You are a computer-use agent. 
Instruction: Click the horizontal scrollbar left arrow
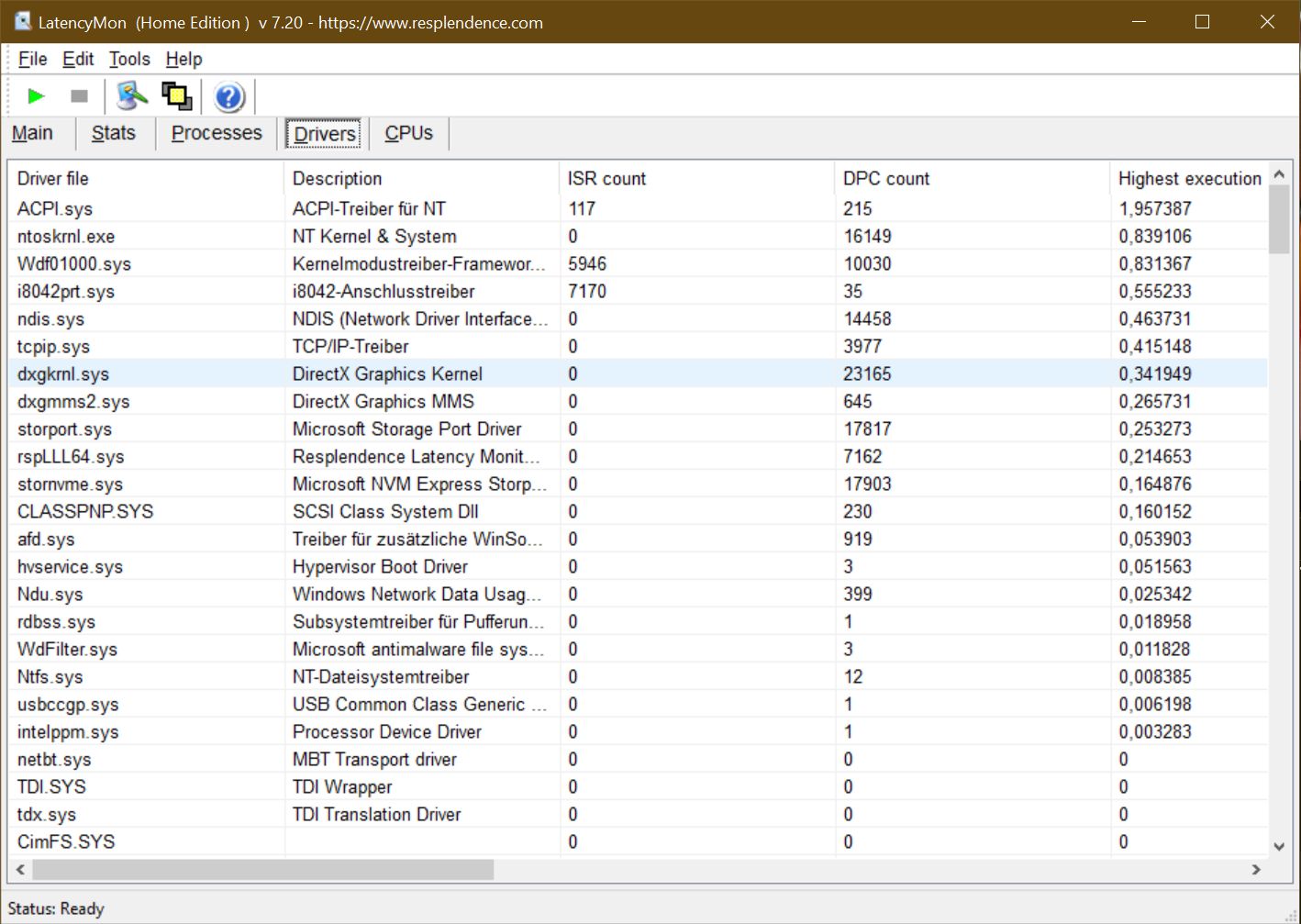point(20,869)
